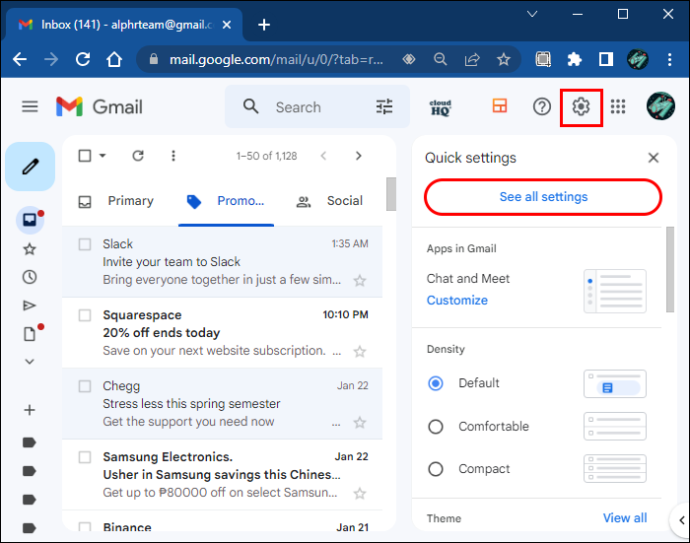This screenshot has width=690, height=543.
Task: Switch to the Primary tab
Action: [116, 201]
